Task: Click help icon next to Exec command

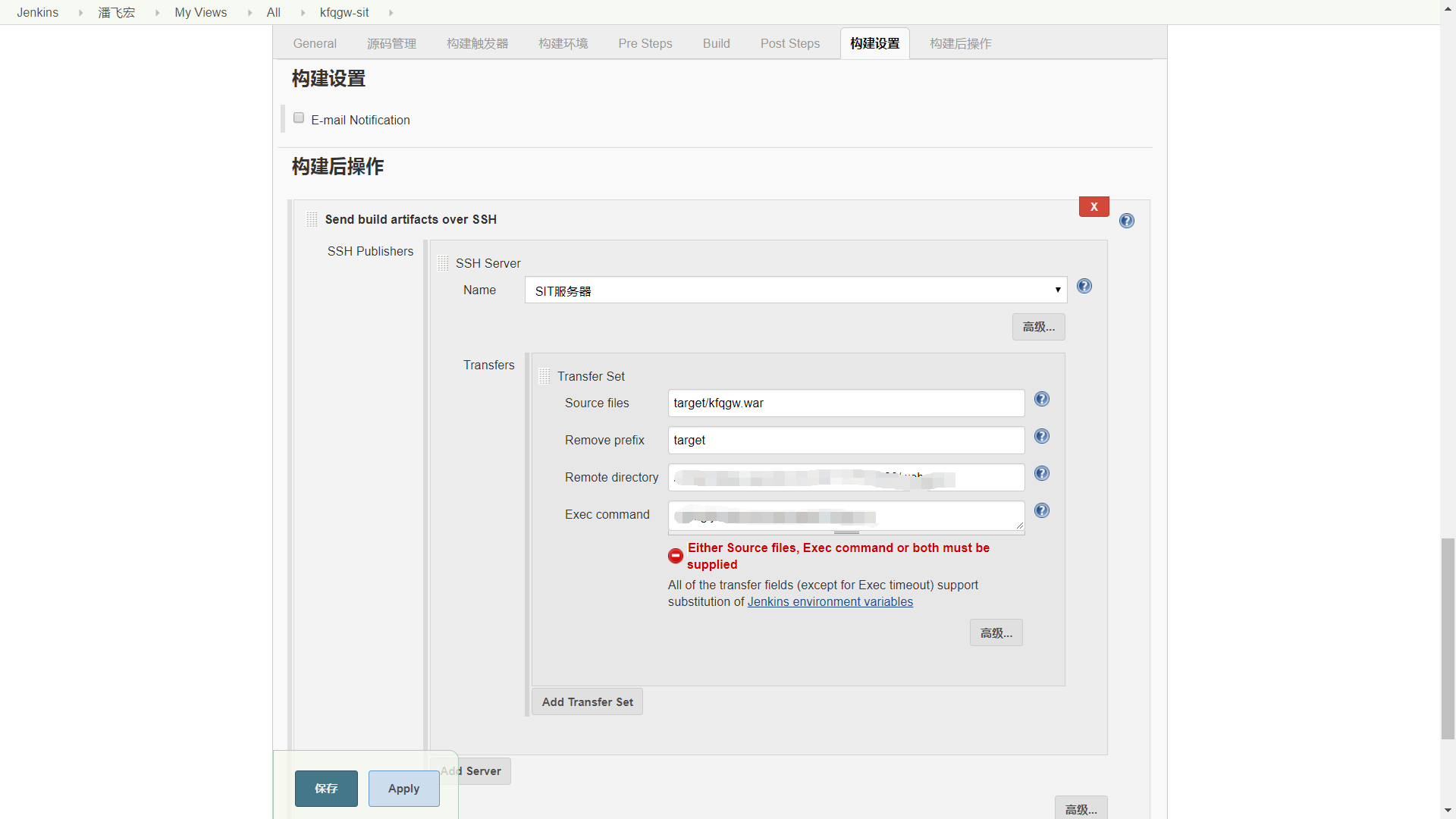Action: coord(1042,510)
